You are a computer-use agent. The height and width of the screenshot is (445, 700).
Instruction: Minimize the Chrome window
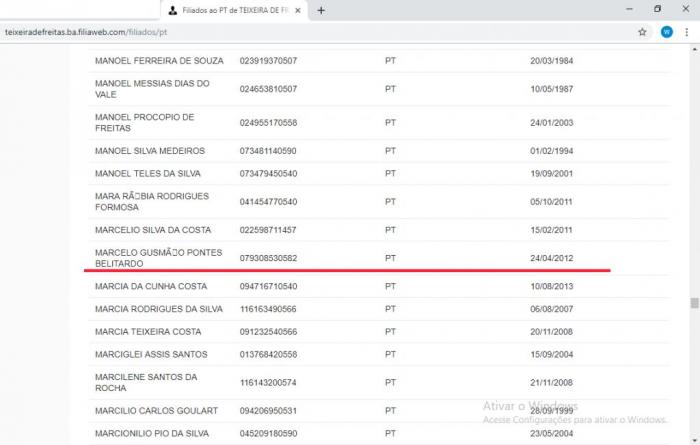(x=624, y=9)
